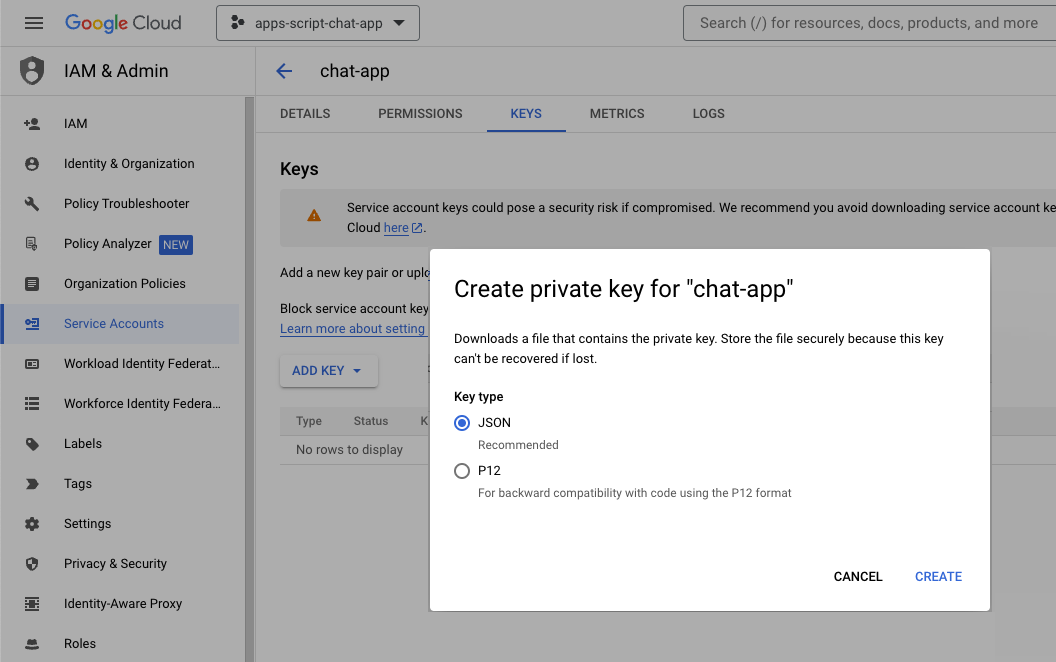Click the search bar for resources and docs
1056x662 pixels.
870,23
